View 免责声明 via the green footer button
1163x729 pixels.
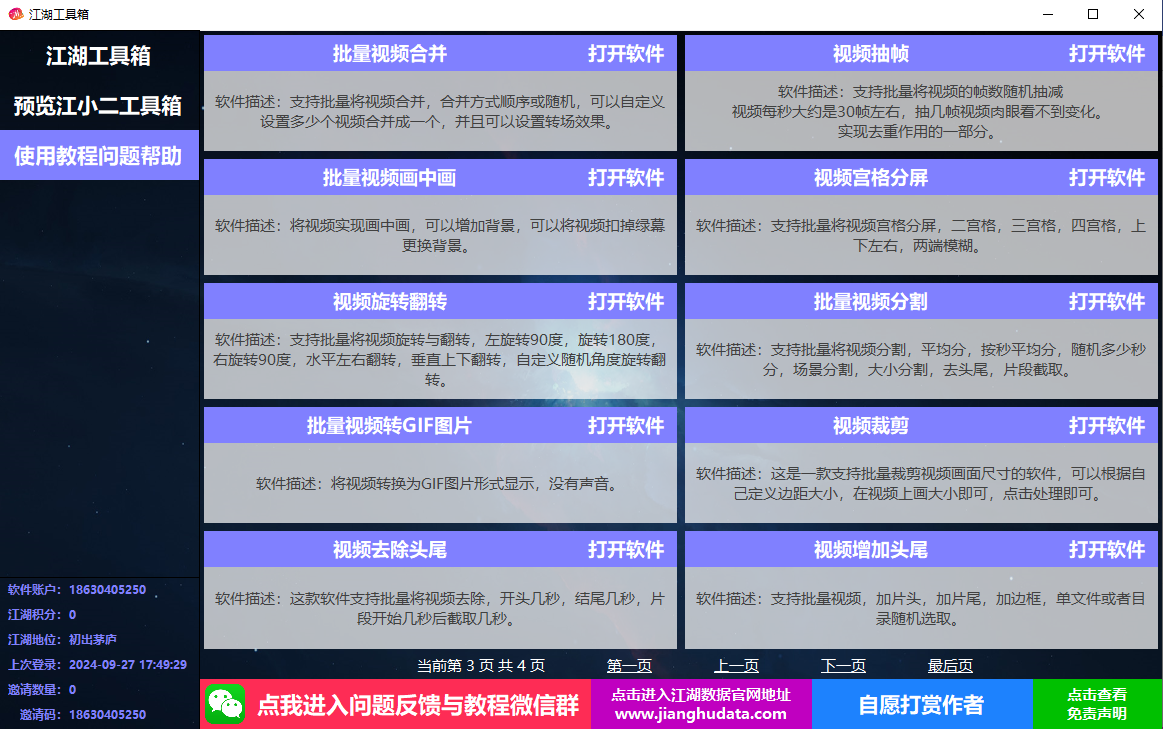click(x=1098, y=705)
